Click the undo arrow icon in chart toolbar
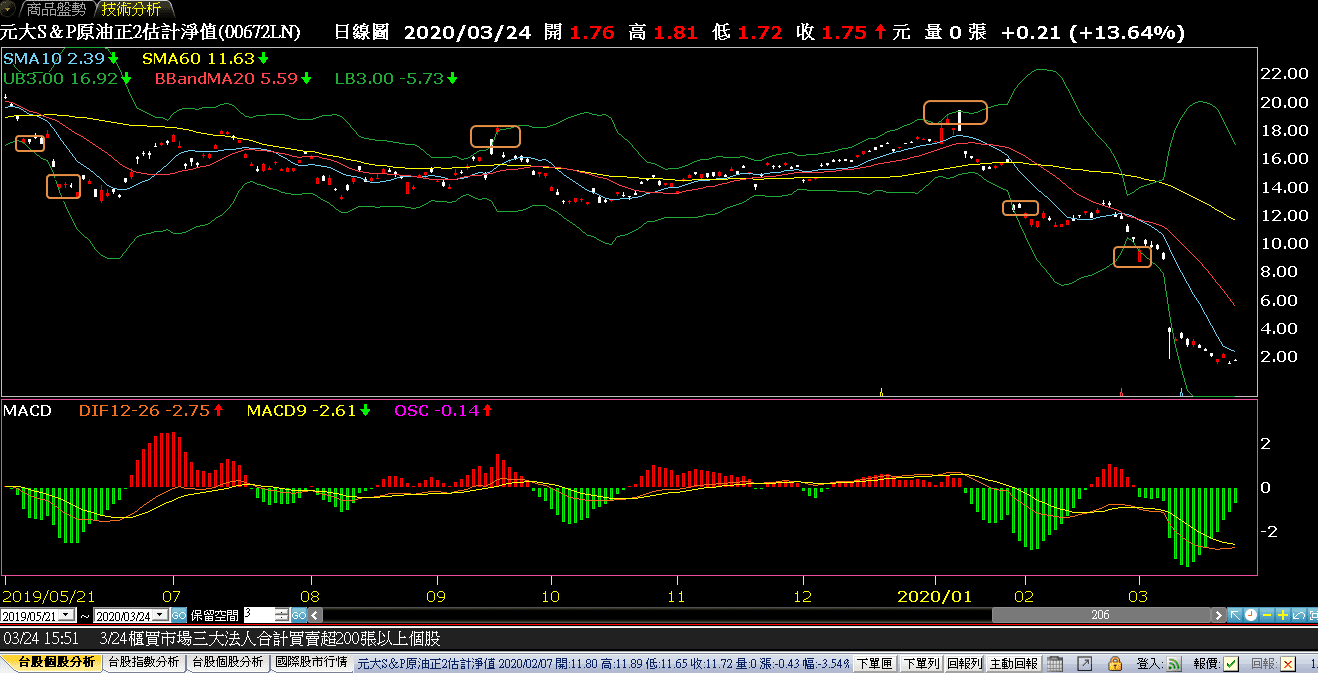Screen dimensions: 1318x673 pyautogui.click(x=1299, y=615)
